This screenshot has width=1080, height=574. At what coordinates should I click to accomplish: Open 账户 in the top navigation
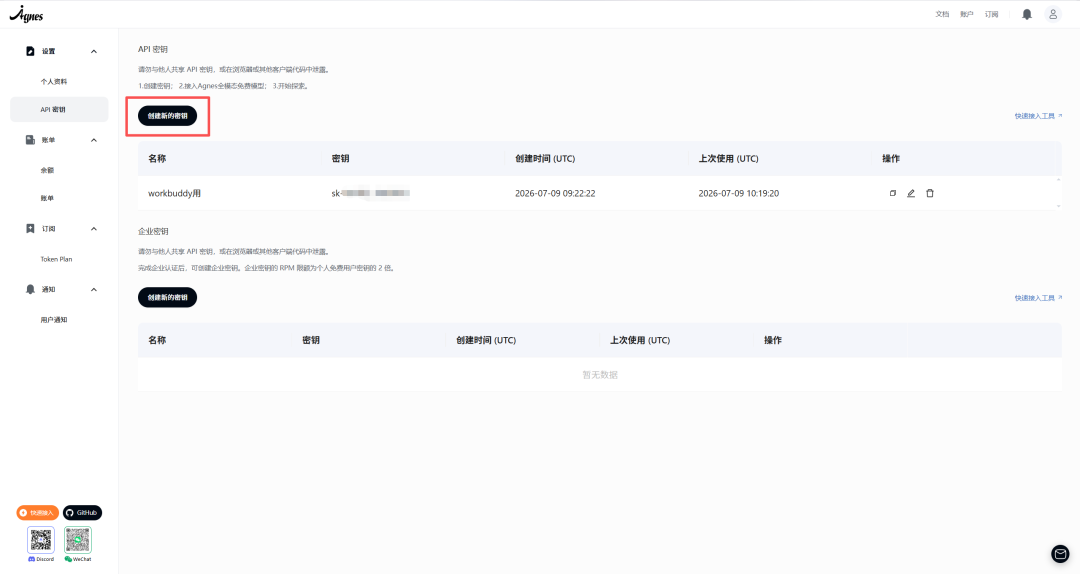pos(967,14)
